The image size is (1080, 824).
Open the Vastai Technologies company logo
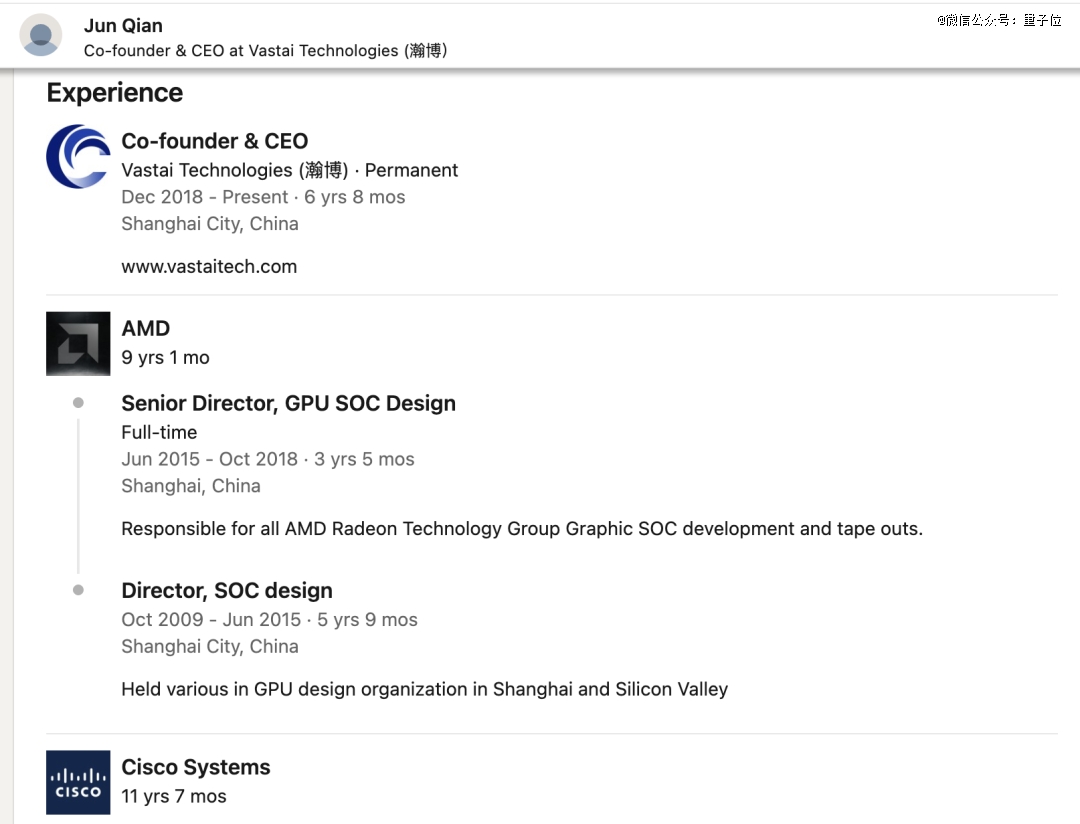point(78,156)
